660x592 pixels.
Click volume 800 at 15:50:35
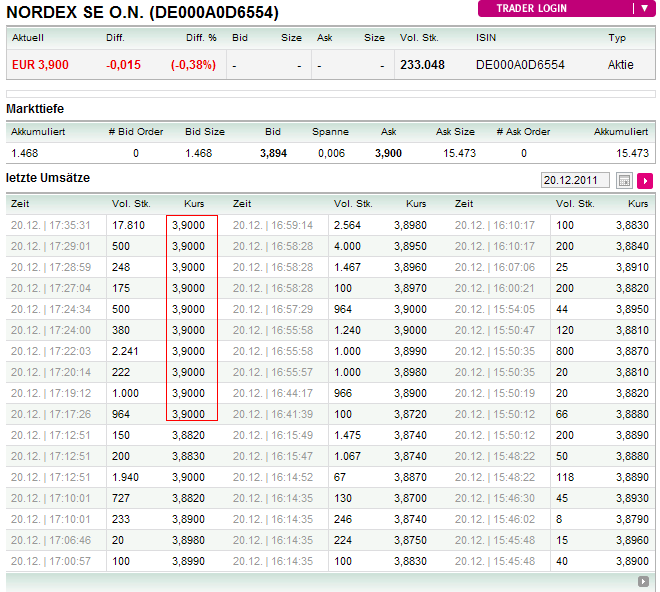[x=564, y=351]
